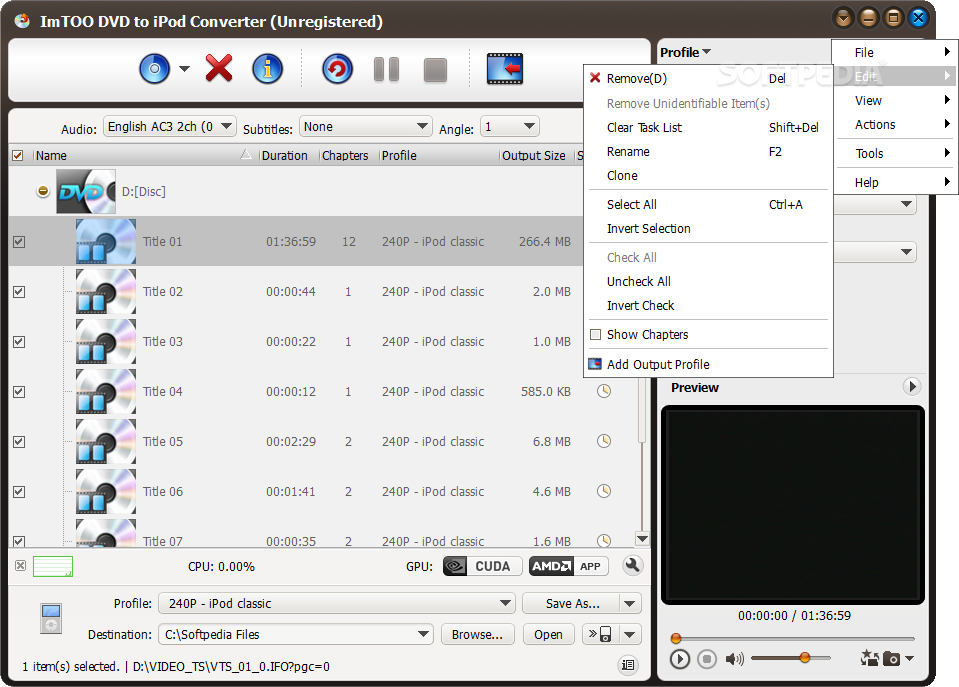Open the bottom Profile 240P combo box
The image size is (959, 687).
pyautogui.click(x=336, y=603)
